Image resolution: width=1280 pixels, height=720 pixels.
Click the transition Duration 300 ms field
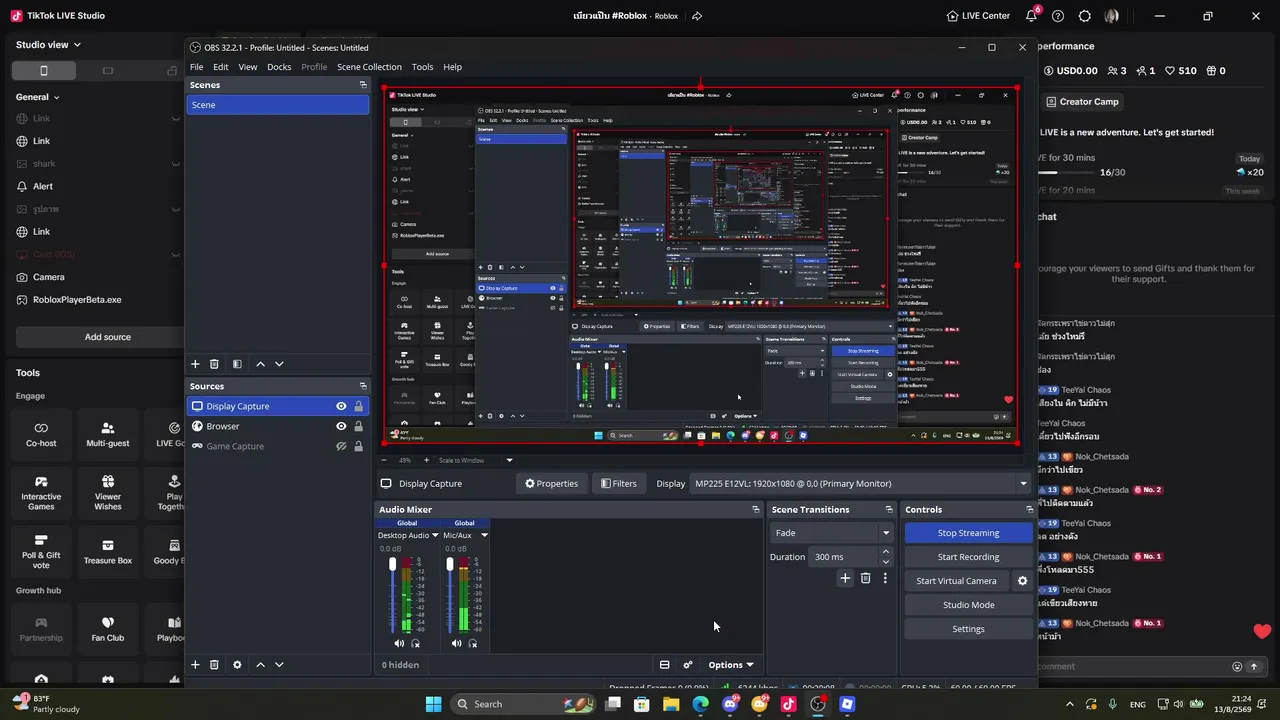(x=844, y=557)
